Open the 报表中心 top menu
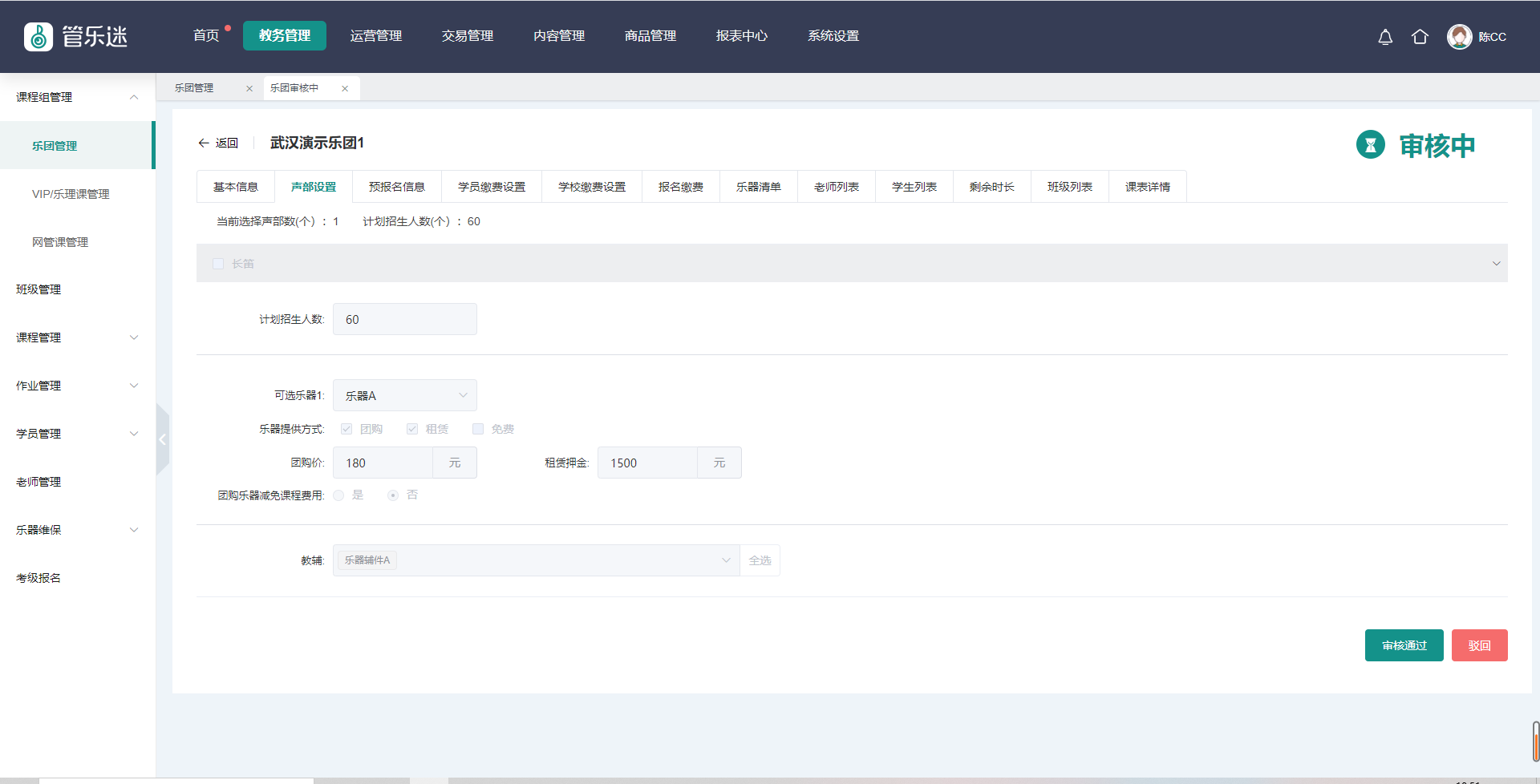 741,36
